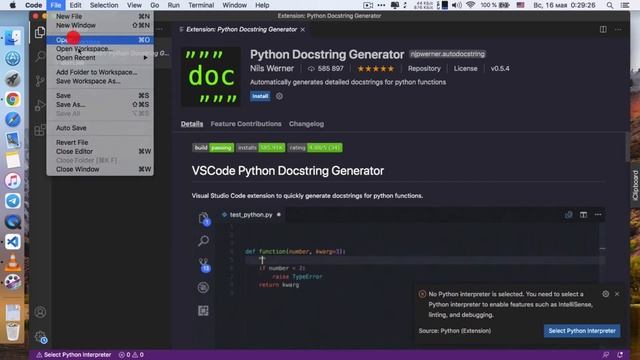
Task: Choose New File from File menu
Action: (x=100, y=16)
